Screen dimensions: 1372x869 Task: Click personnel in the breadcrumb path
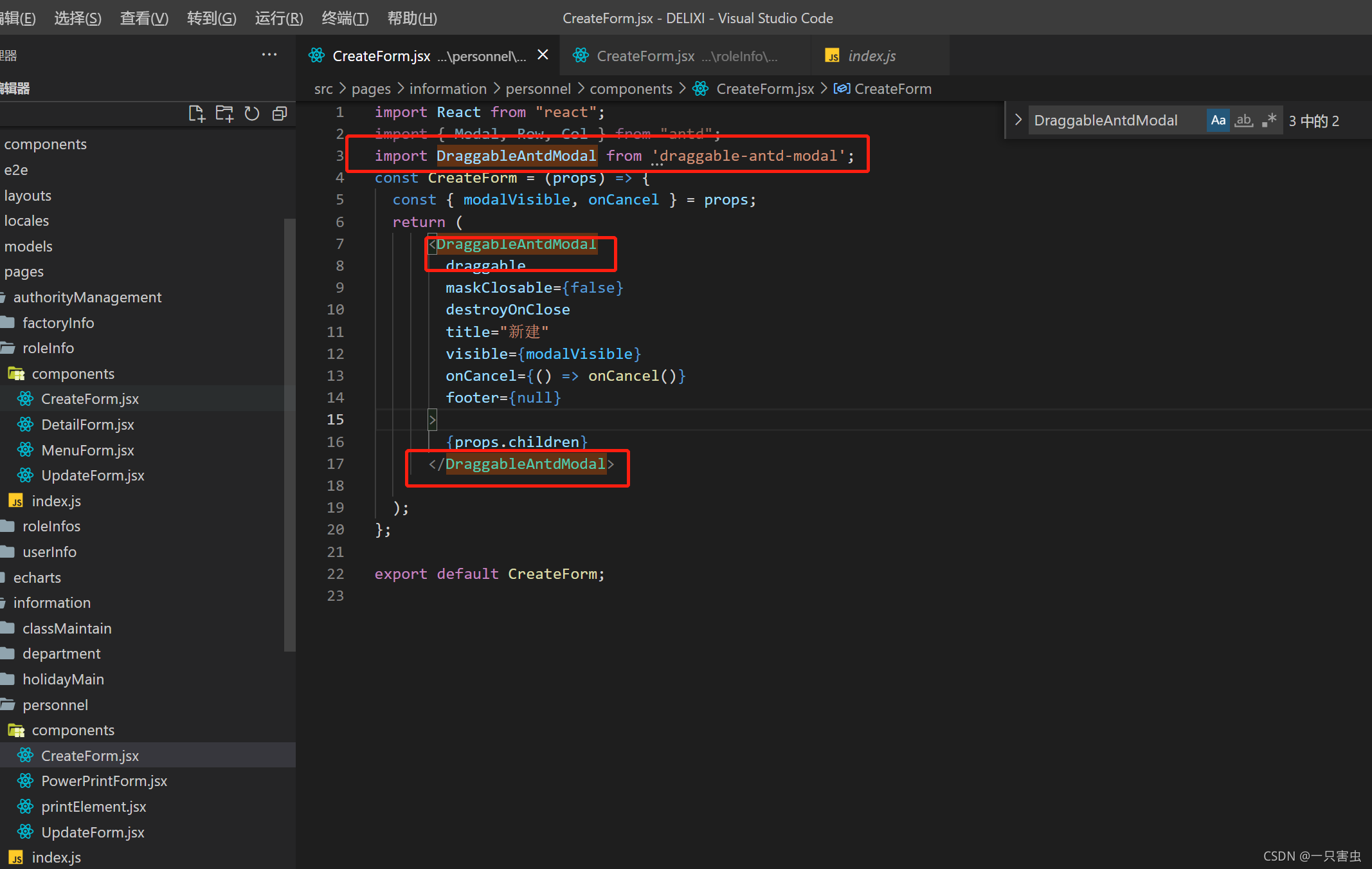(x=538, y=89)
